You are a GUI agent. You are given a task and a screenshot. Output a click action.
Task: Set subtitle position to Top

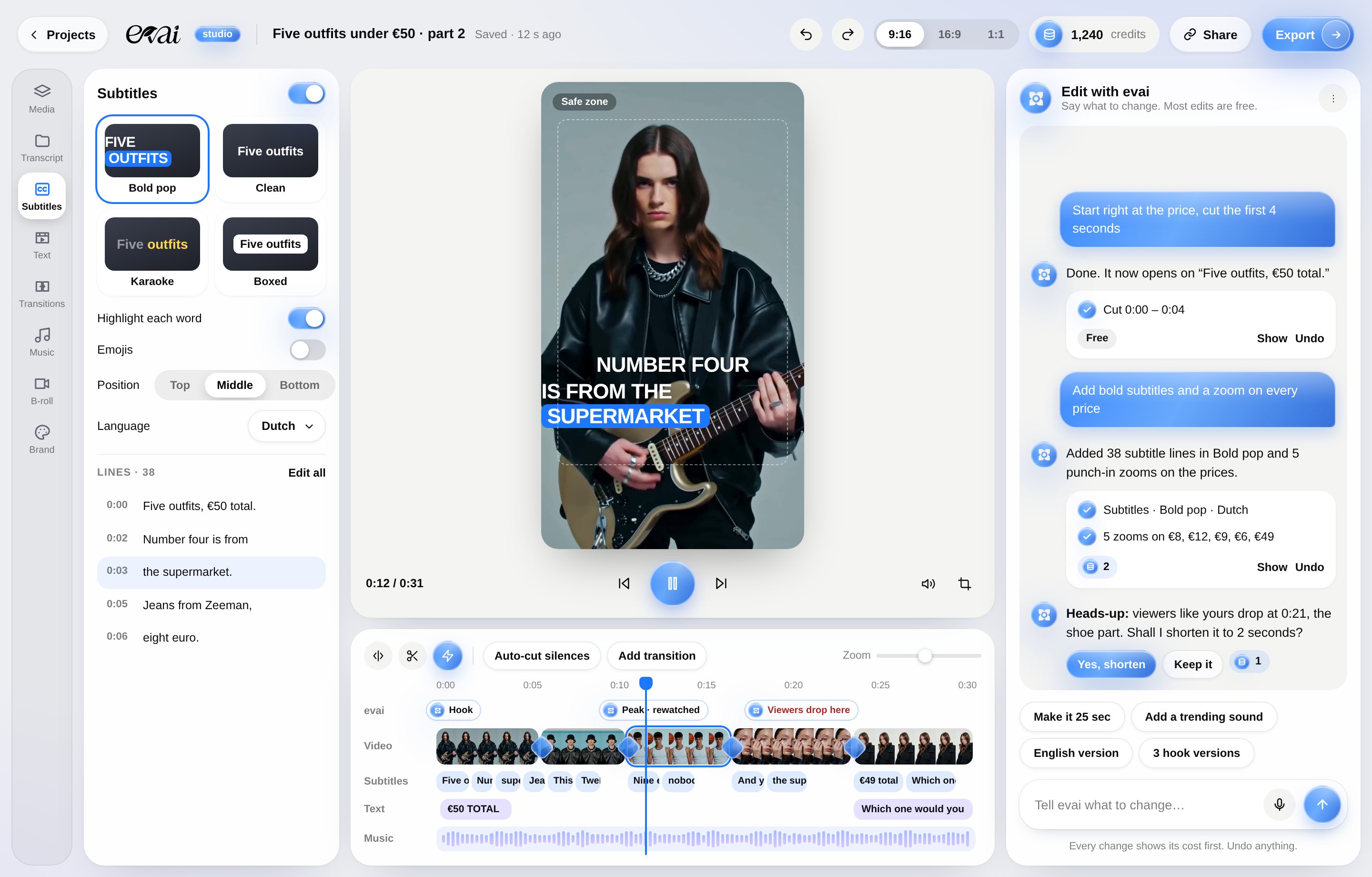coord(180,385)
